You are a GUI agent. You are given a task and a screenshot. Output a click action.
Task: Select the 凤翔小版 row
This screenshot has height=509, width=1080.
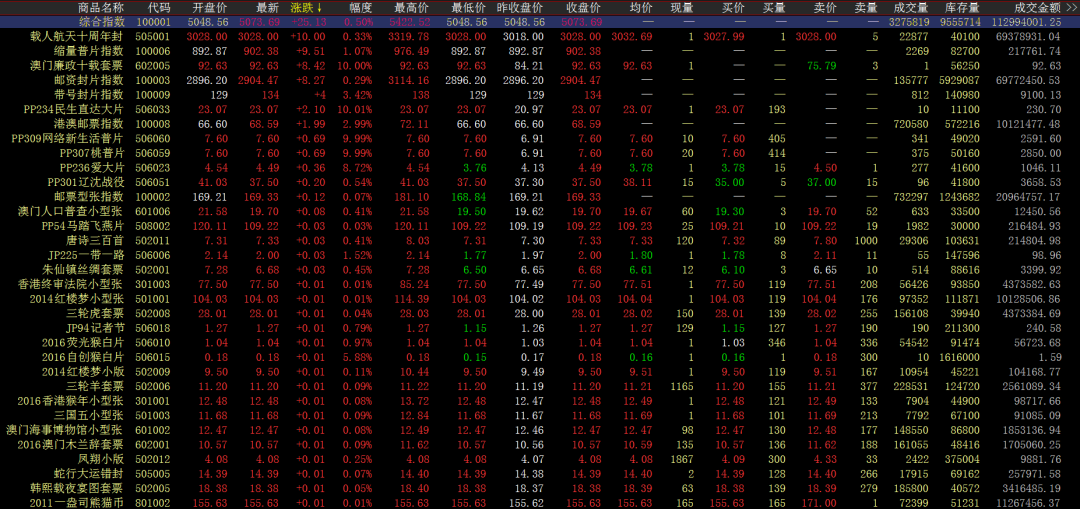coord(540,459)
